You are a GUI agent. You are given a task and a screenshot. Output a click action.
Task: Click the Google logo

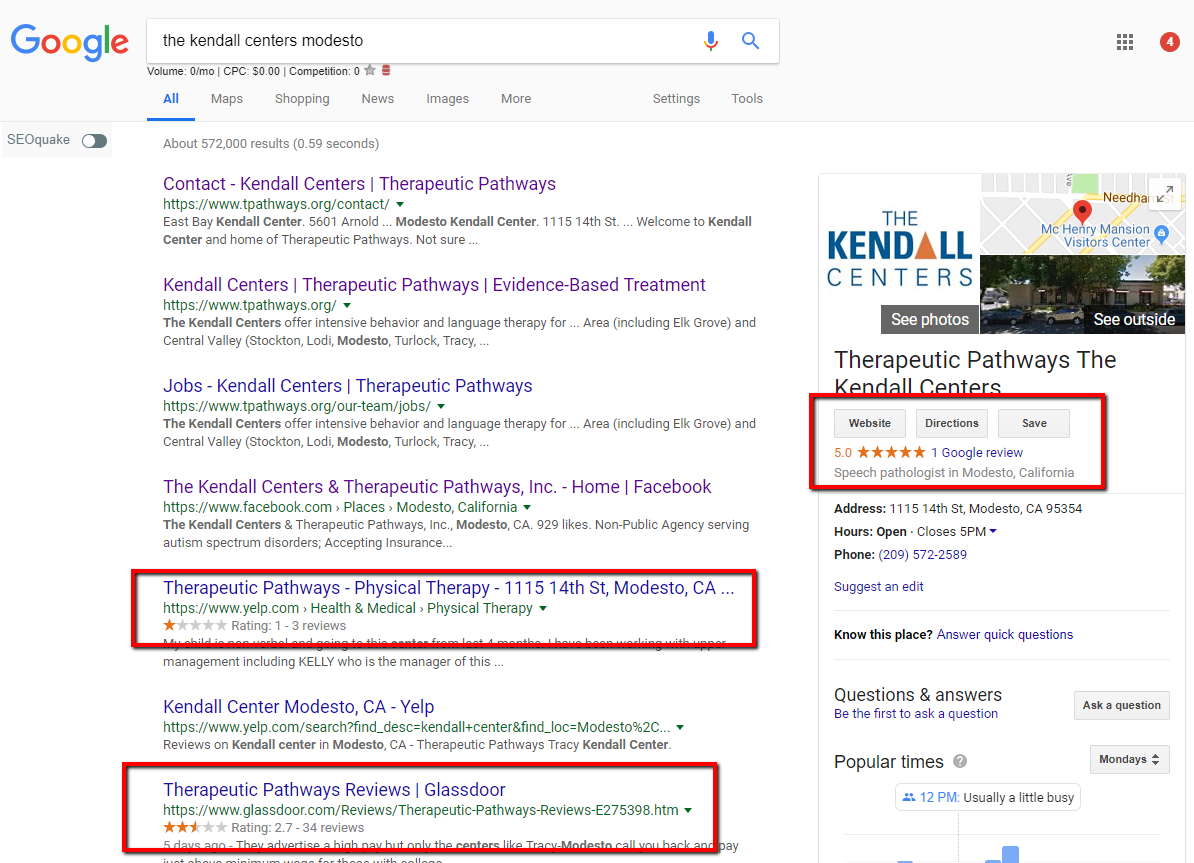69,41
